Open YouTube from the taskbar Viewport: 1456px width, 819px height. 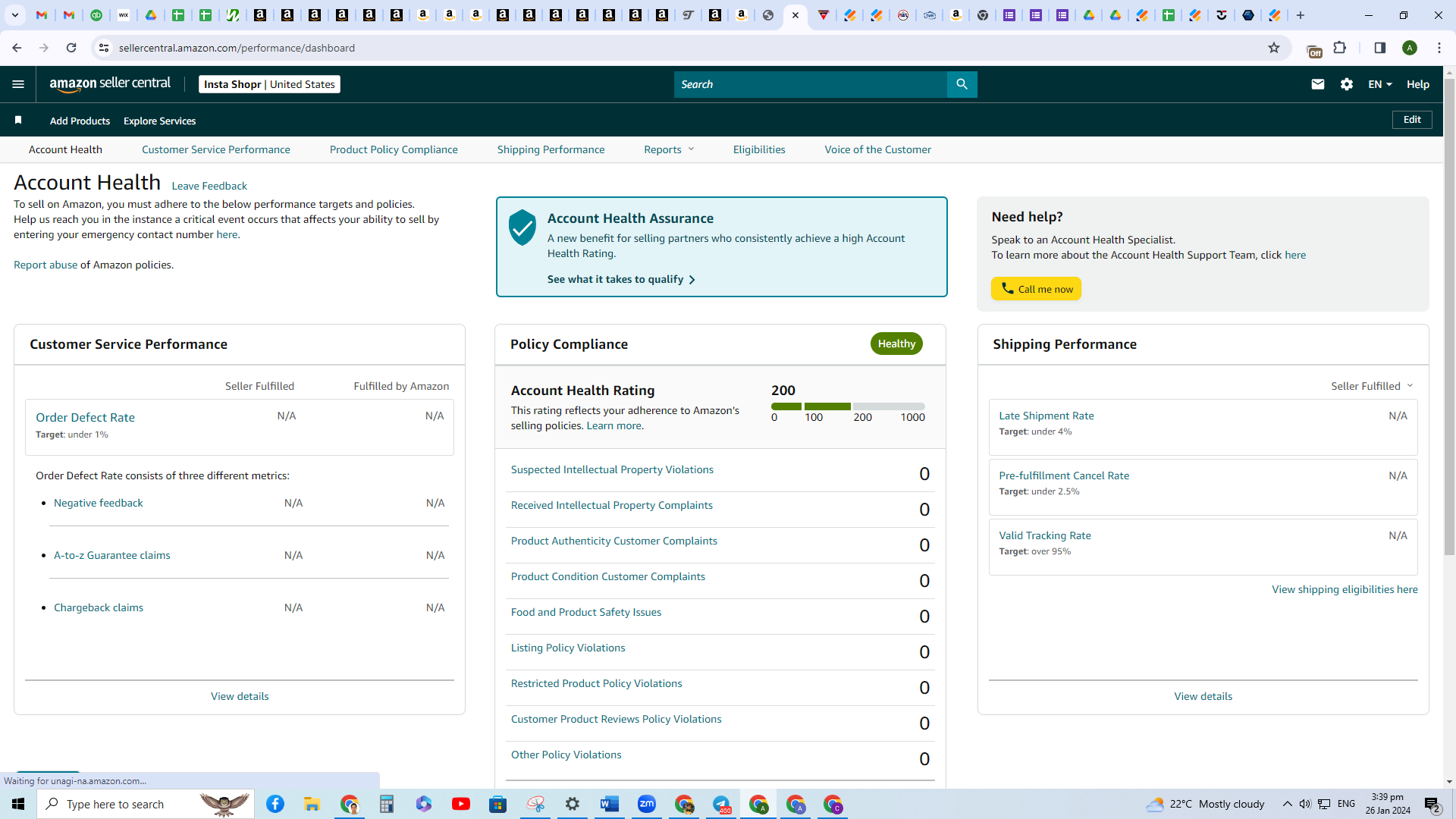(460, 804)
